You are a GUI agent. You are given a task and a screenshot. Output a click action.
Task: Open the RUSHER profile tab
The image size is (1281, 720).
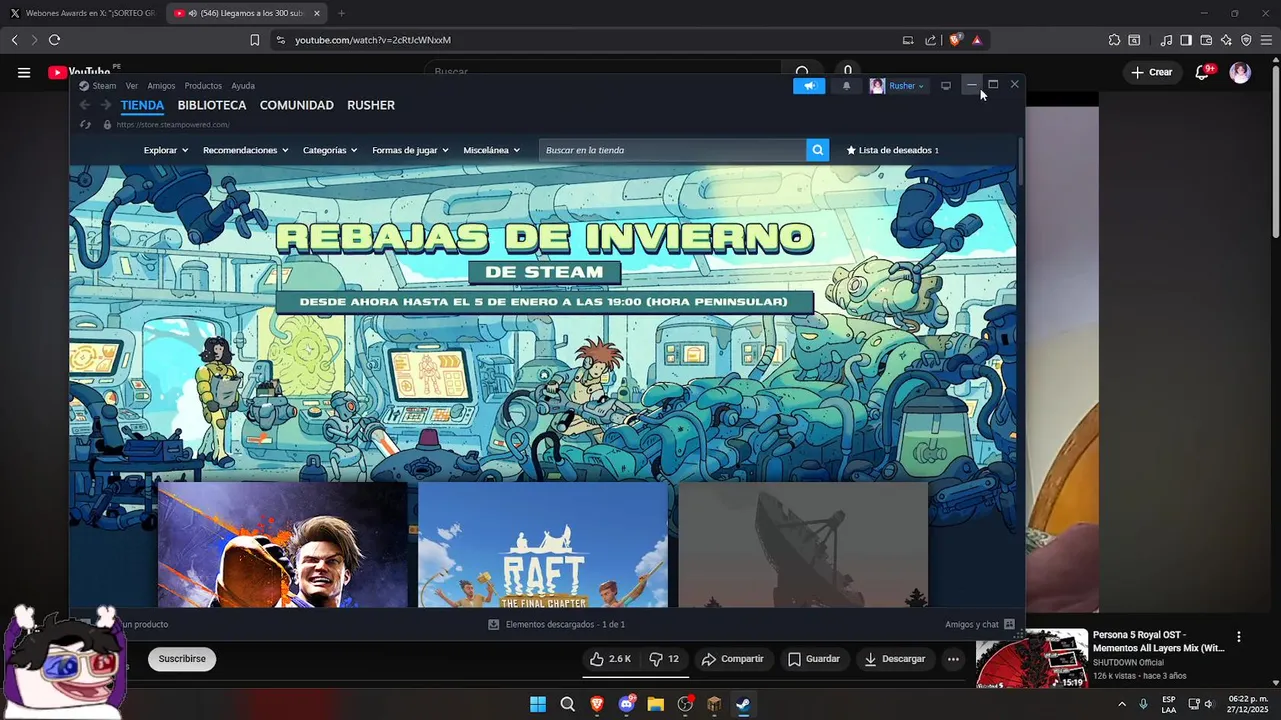coord(371,105)
